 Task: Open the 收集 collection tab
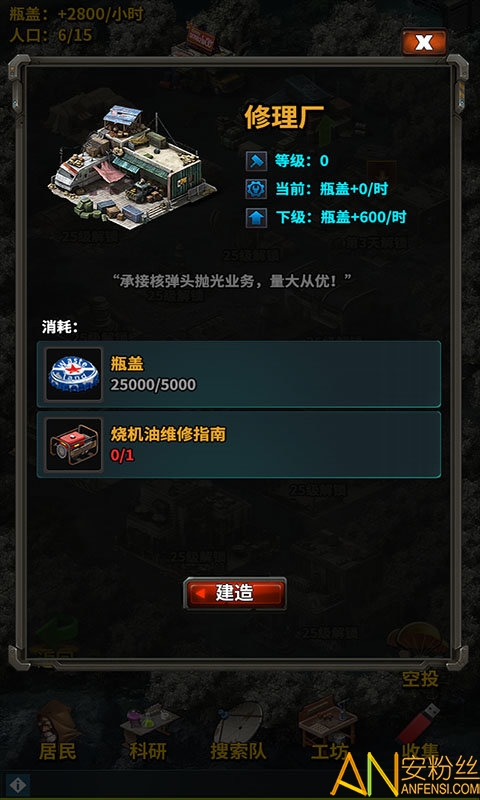coord(419,730)
